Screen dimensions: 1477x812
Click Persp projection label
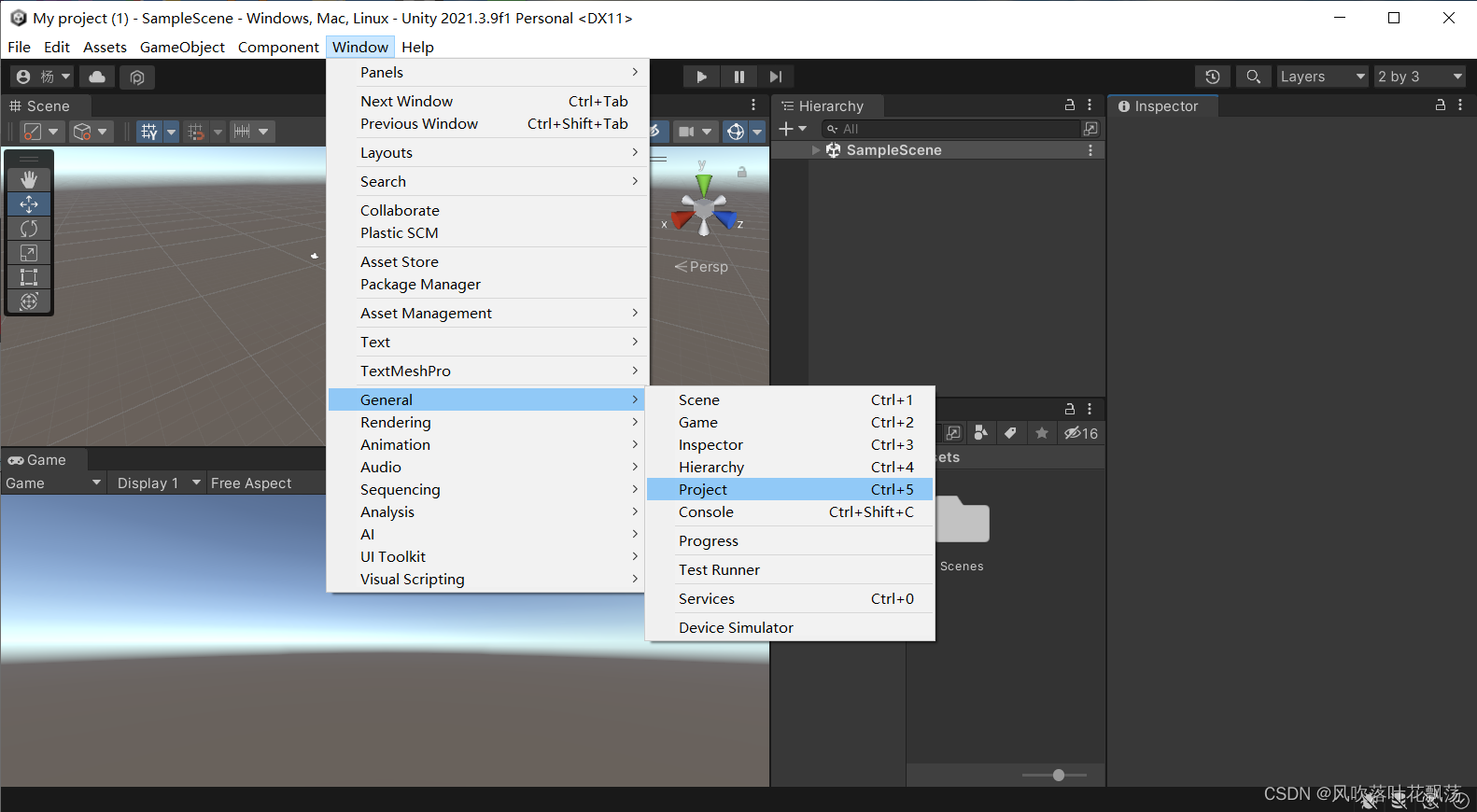click(x=701, y=267)
